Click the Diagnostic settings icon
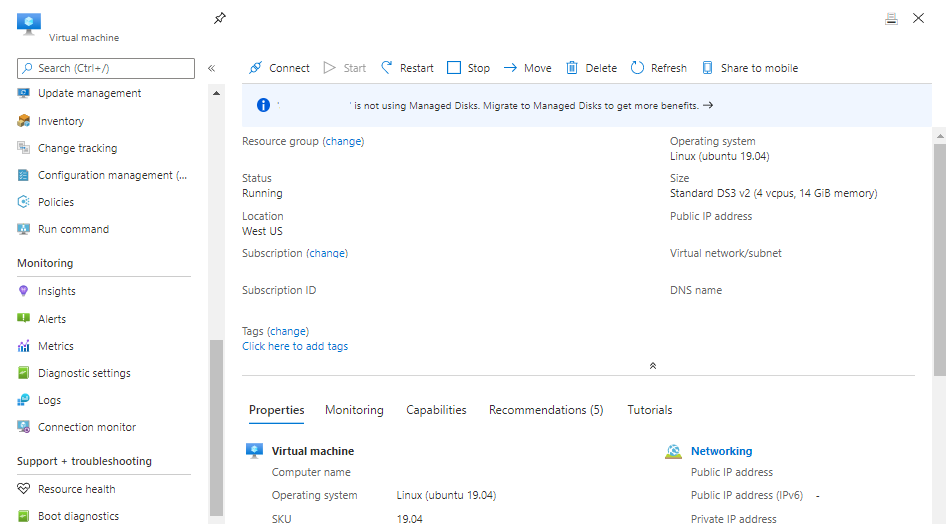Image resolution: width=946 pixels, height=531 pixels. tap(24, 373)
